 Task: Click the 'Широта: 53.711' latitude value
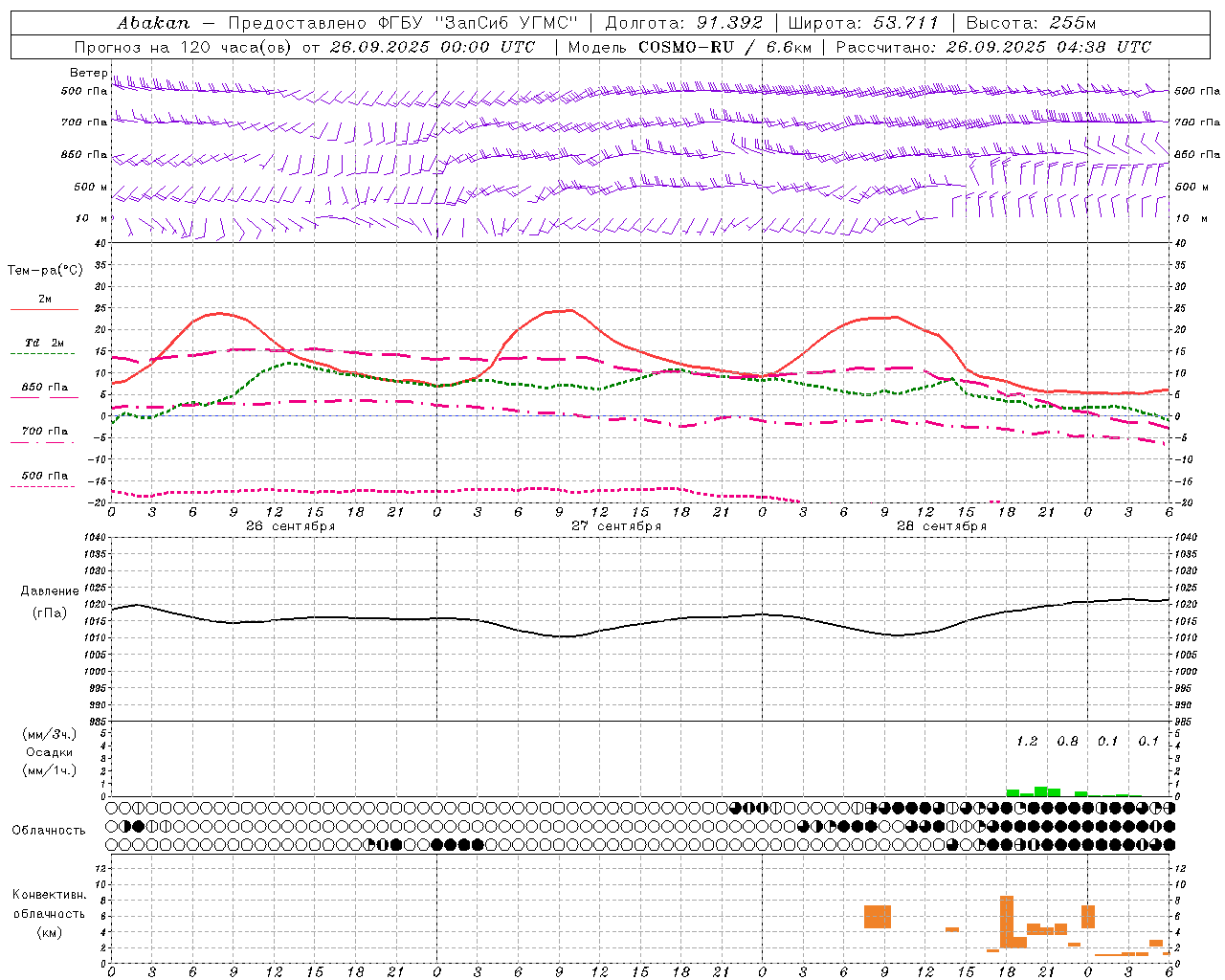(863, 22)
